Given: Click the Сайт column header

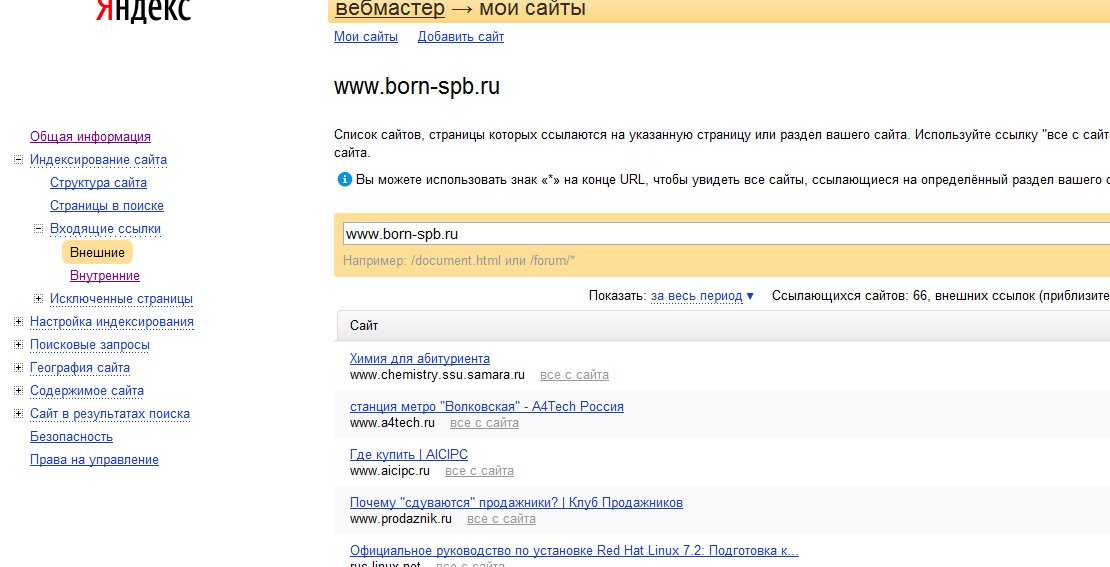Looking at the screenshot, I should 364,326.
